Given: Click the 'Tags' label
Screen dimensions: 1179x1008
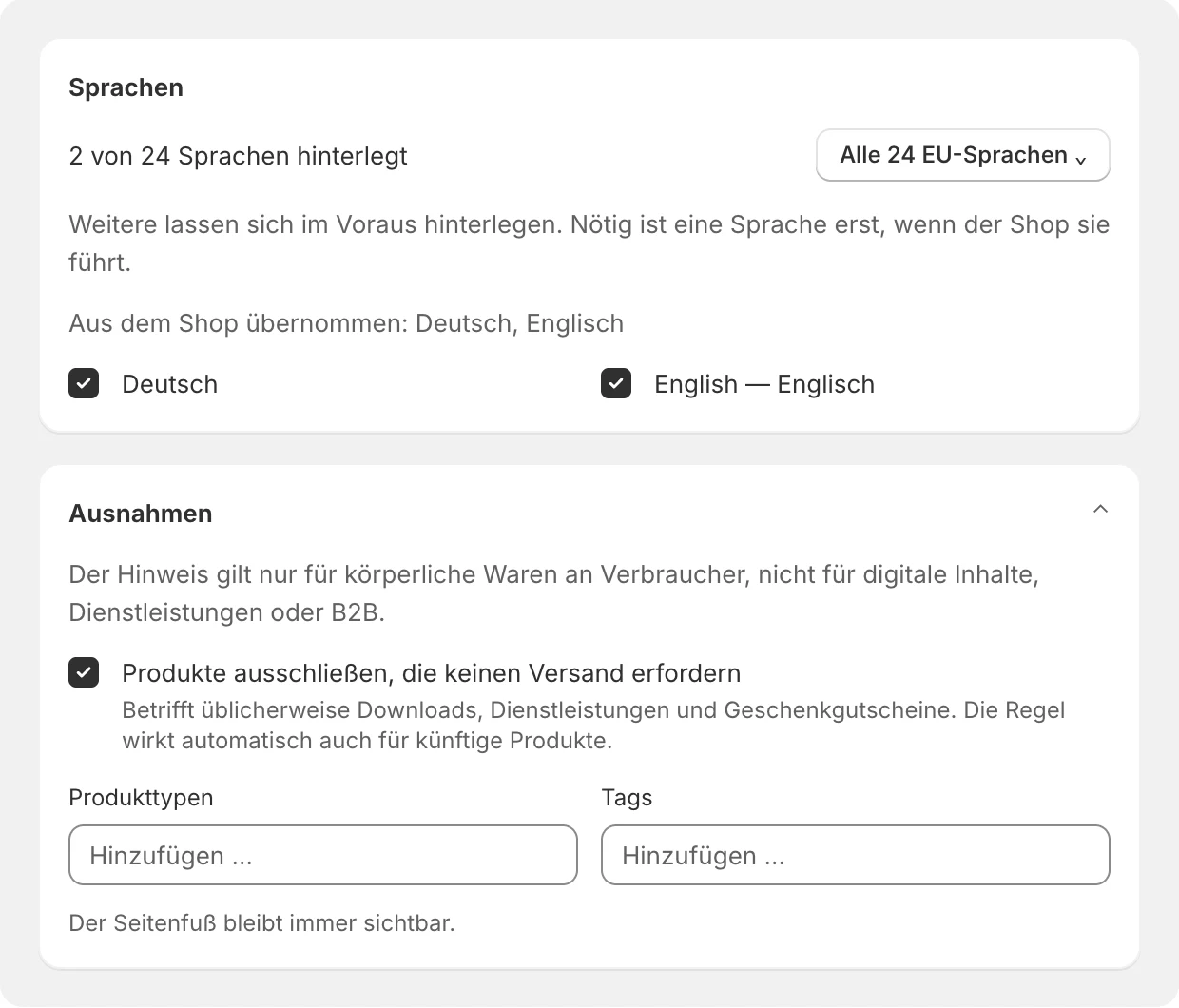Looking at the screenshot, I should [x=627, y=797].
